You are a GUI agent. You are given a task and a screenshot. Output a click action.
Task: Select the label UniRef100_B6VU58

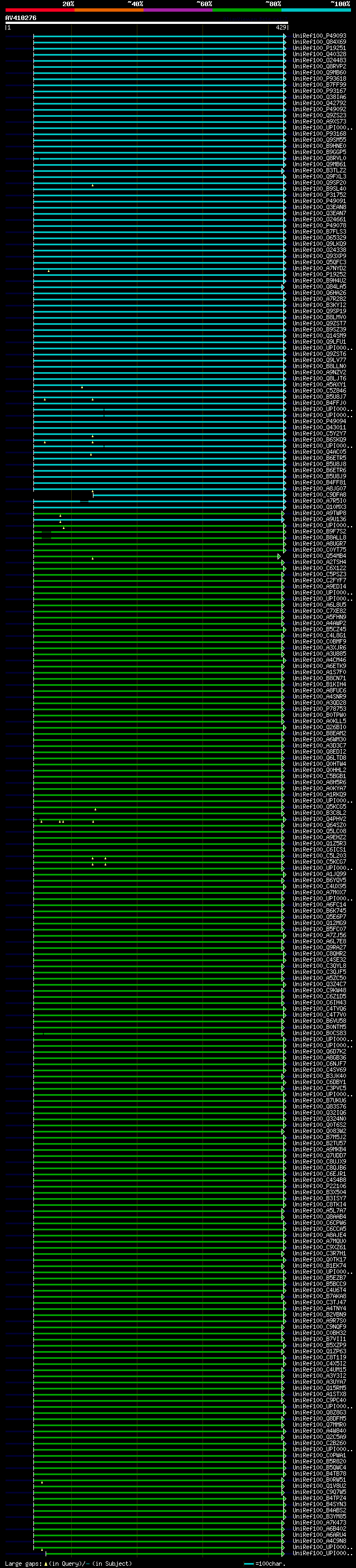click(x=319, y=1021)
